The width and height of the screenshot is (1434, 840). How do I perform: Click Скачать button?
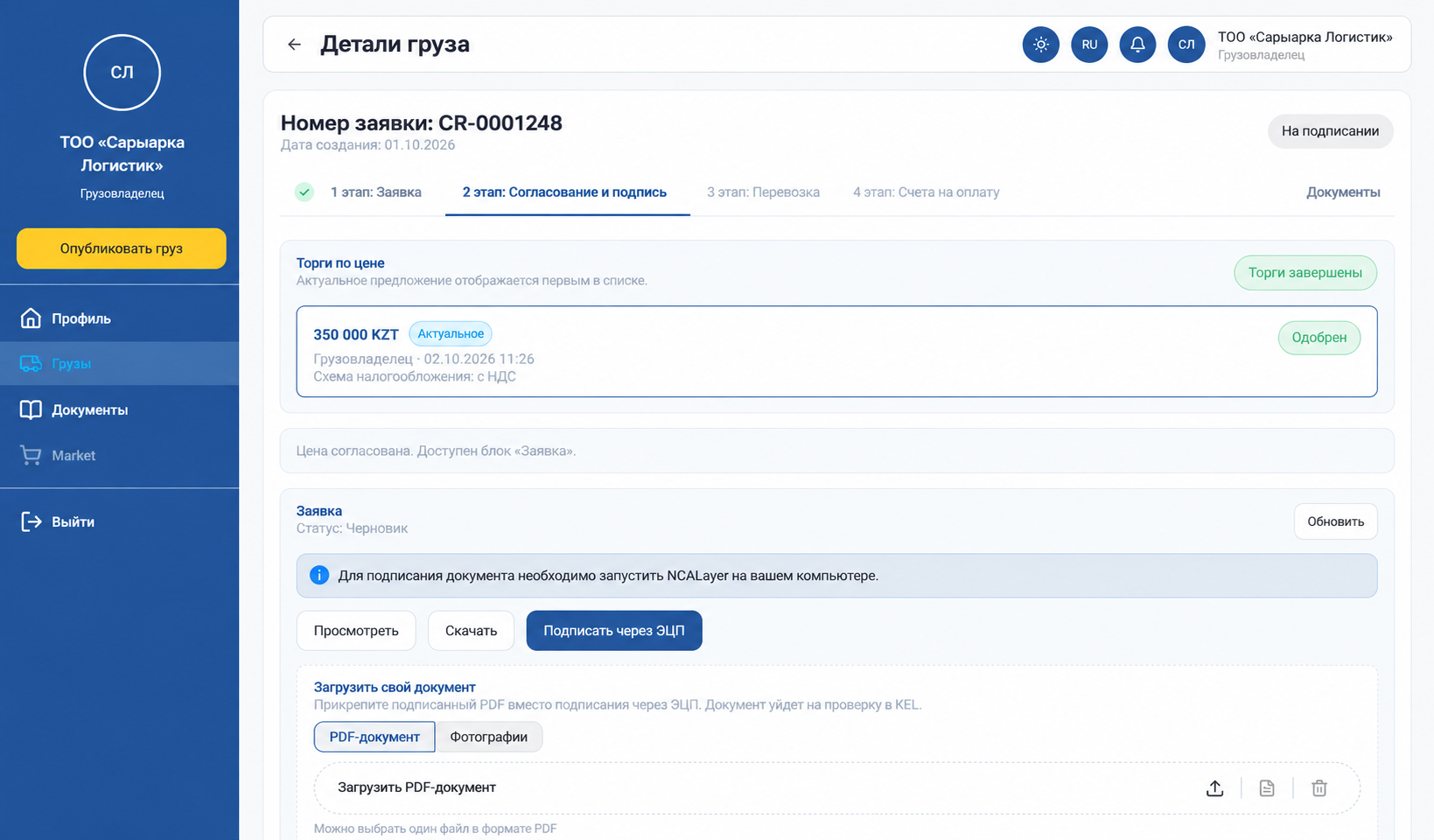tap(471, 631)
